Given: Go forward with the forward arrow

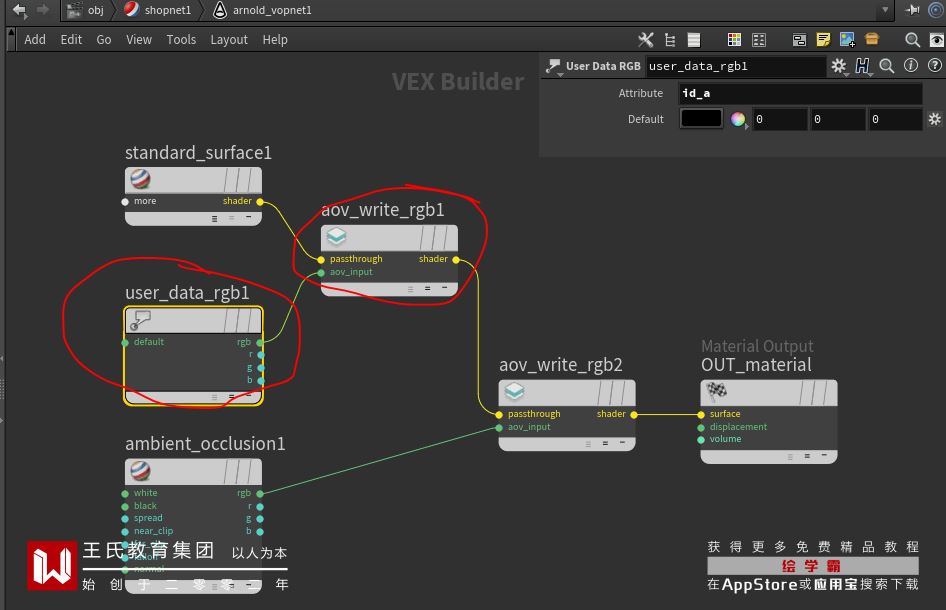Looking at the screenshot, I should pos(43,10).
